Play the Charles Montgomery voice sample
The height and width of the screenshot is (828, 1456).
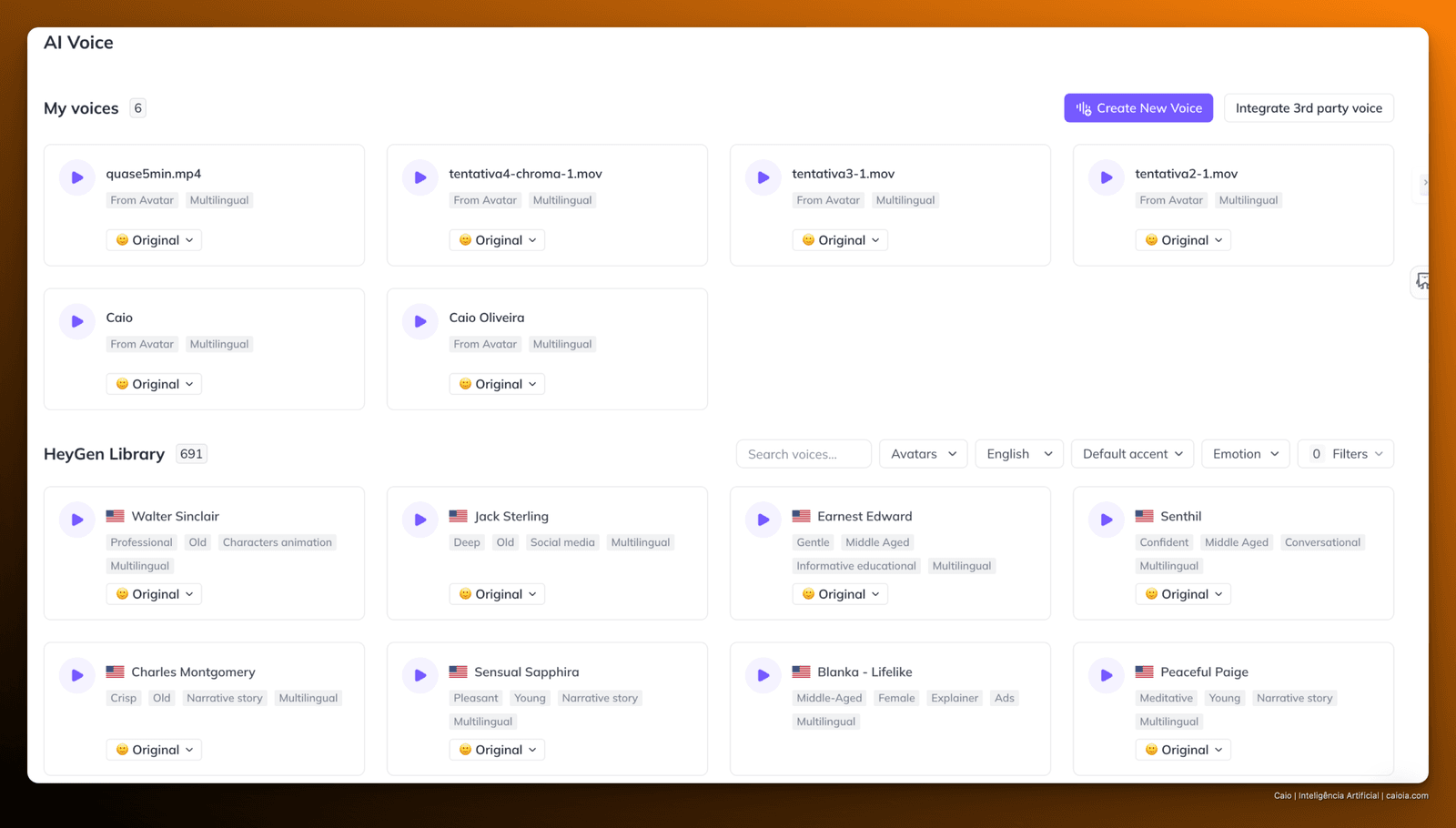pos(77,675)
